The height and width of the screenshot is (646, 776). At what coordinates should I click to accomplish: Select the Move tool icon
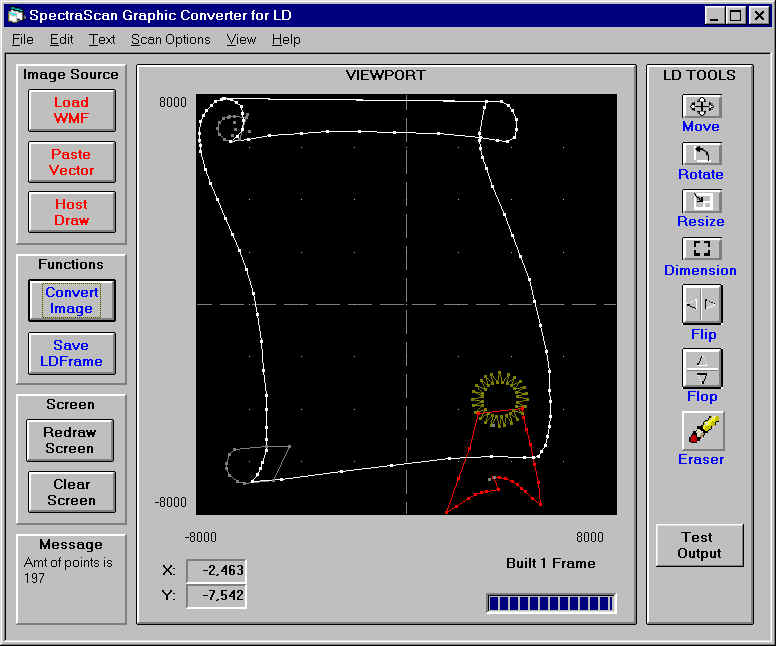[x=701, y=106]
